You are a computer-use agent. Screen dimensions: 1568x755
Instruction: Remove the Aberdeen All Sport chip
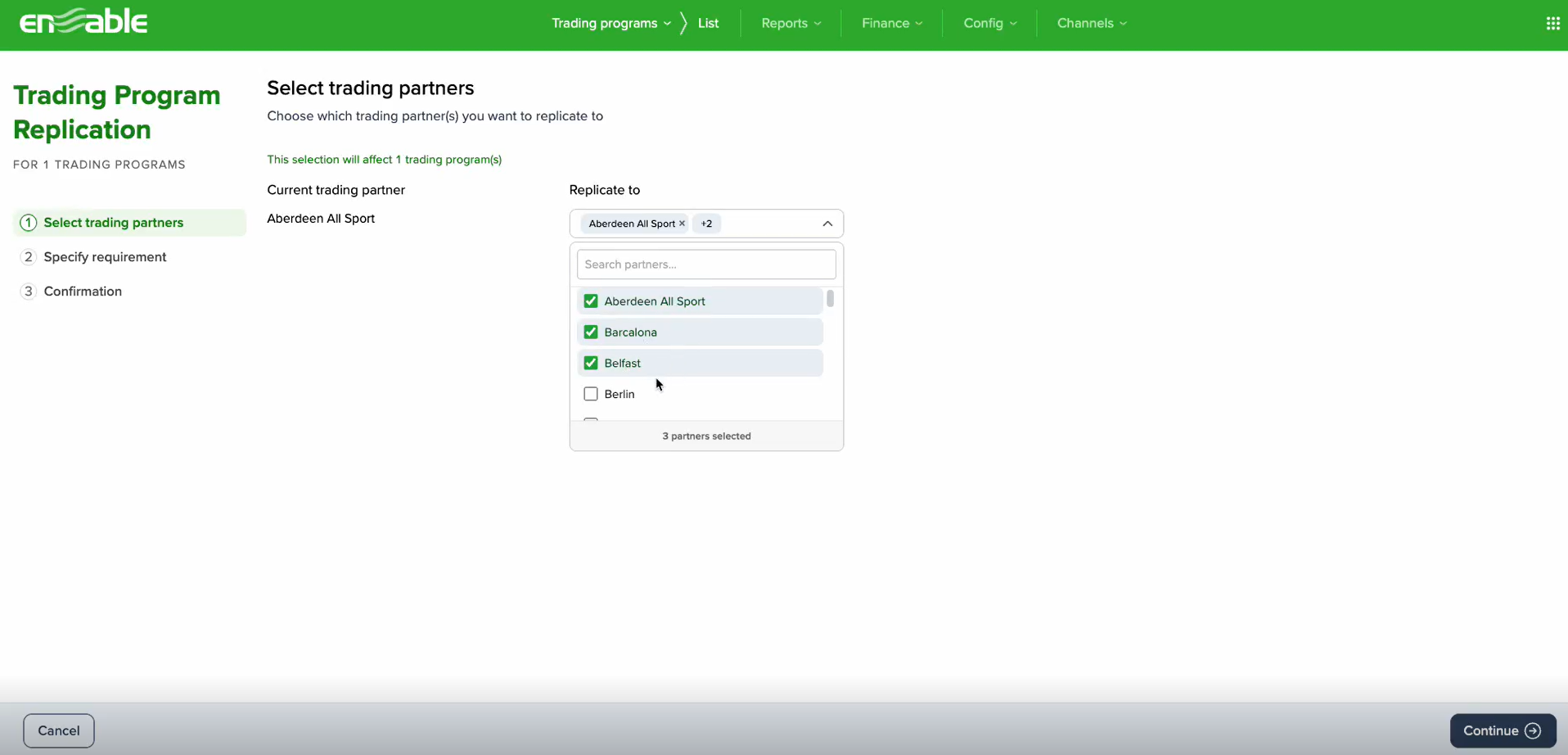point(682,224)
